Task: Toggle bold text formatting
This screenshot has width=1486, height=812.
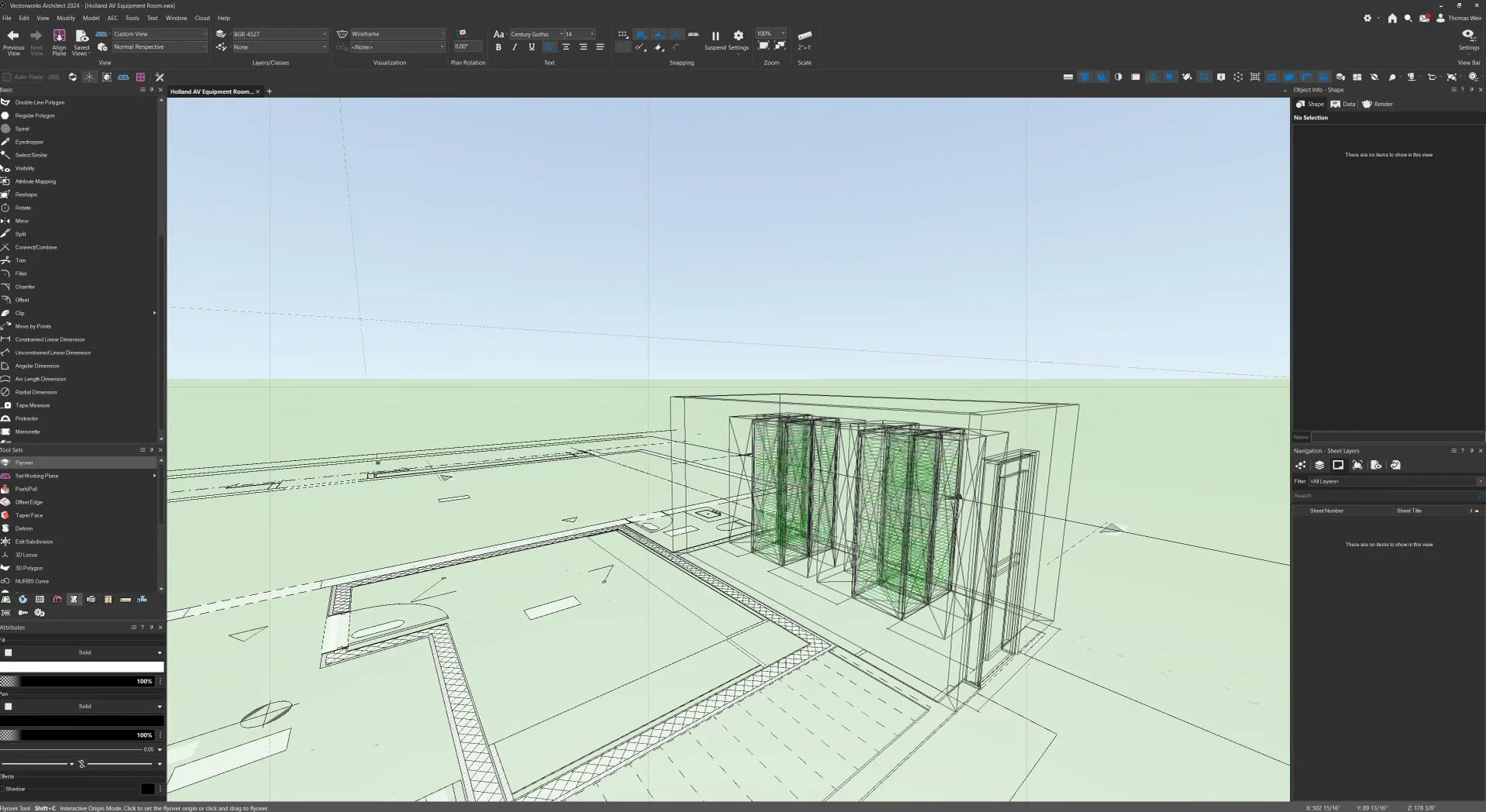Action: click(x=498, y=47)
